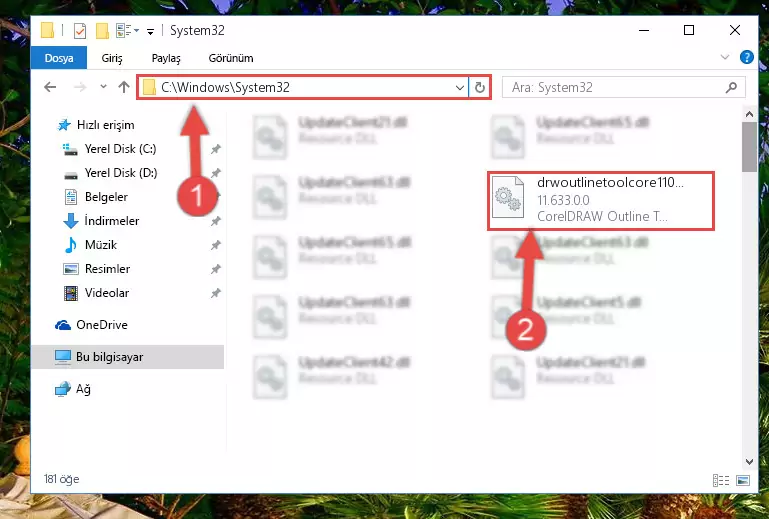Open the blue Help icon
Viewport: 769px width, 519px height.
(746, 57)
